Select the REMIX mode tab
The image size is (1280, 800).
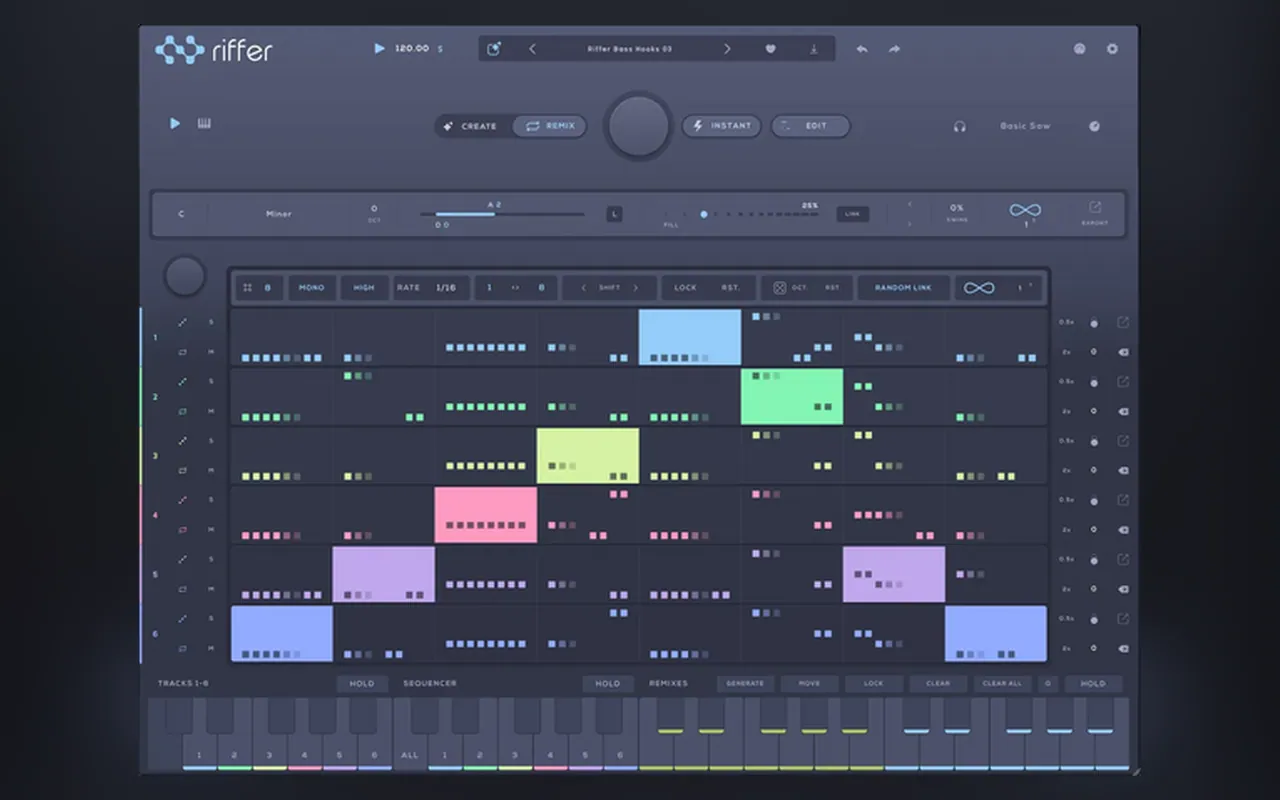click(549, 127)
